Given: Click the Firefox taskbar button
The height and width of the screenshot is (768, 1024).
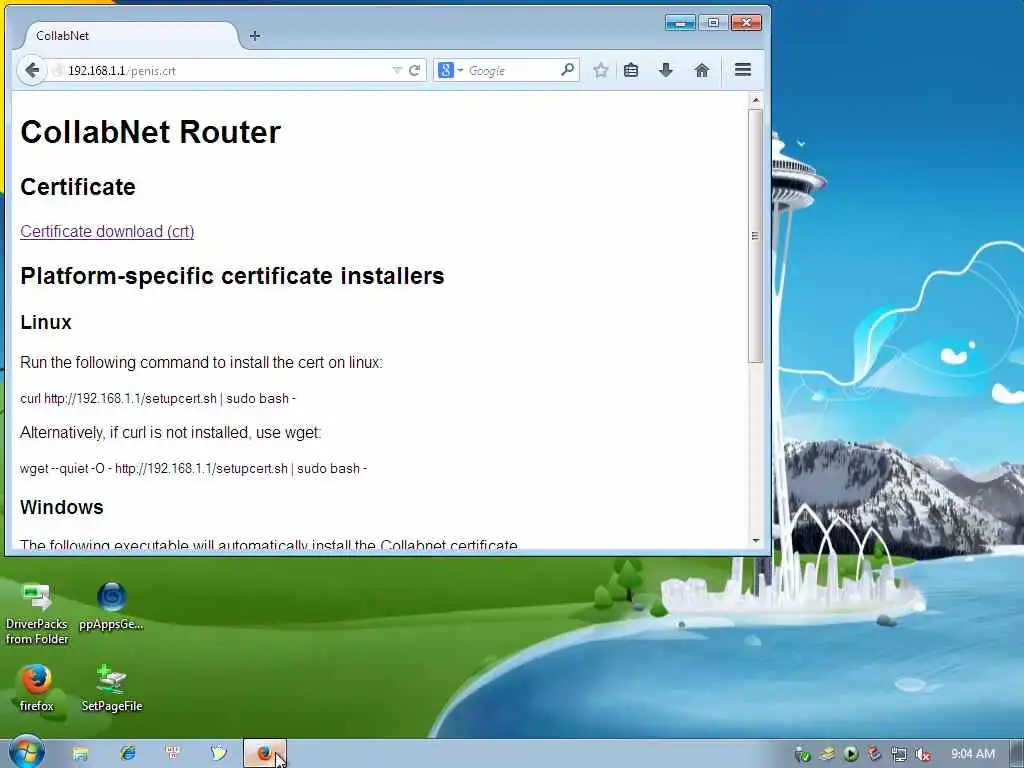Looking at the screenshot, I should pos(264,754).
